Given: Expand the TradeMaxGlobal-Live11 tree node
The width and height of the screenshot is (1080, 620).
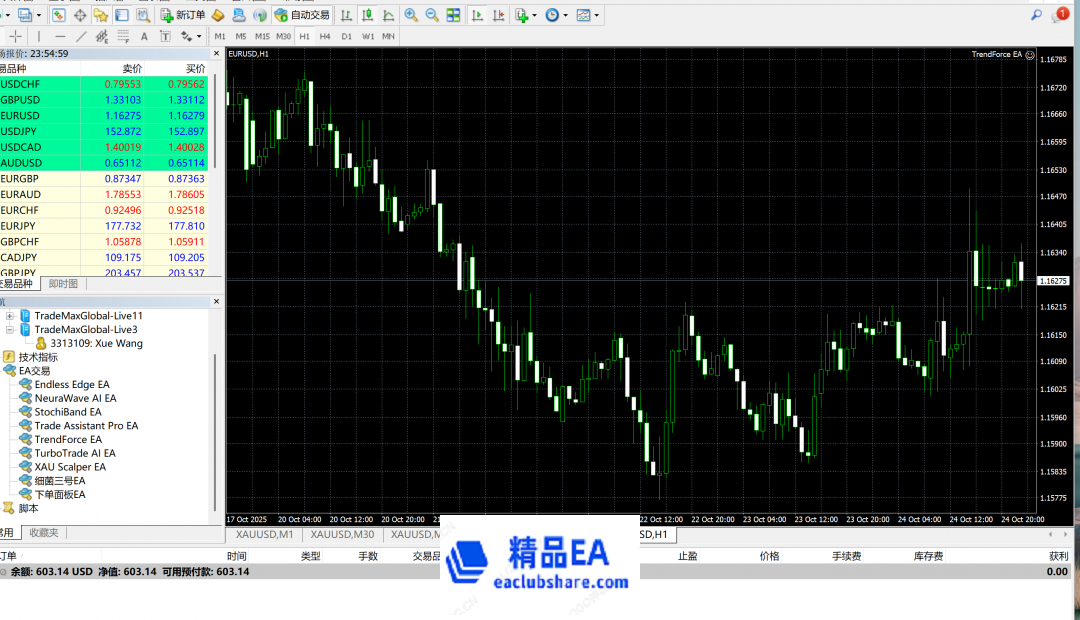Looking at the screenshot, I should point(10,315).
